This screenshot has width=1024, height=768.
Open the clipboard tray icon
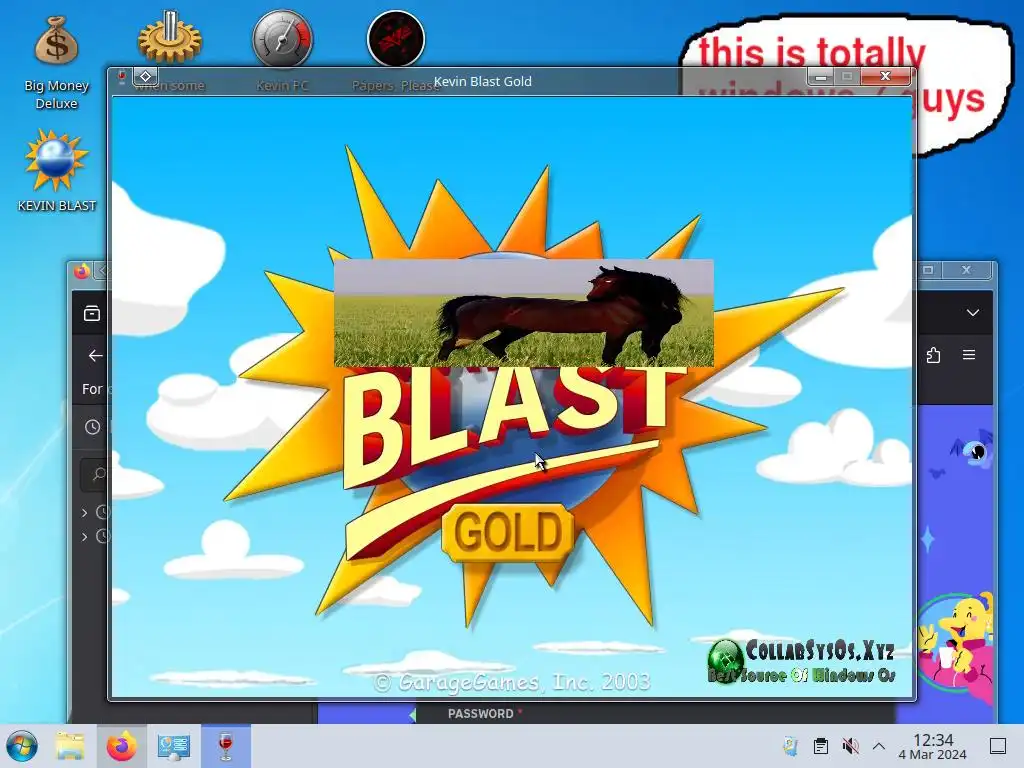click(x=821, y=746)
